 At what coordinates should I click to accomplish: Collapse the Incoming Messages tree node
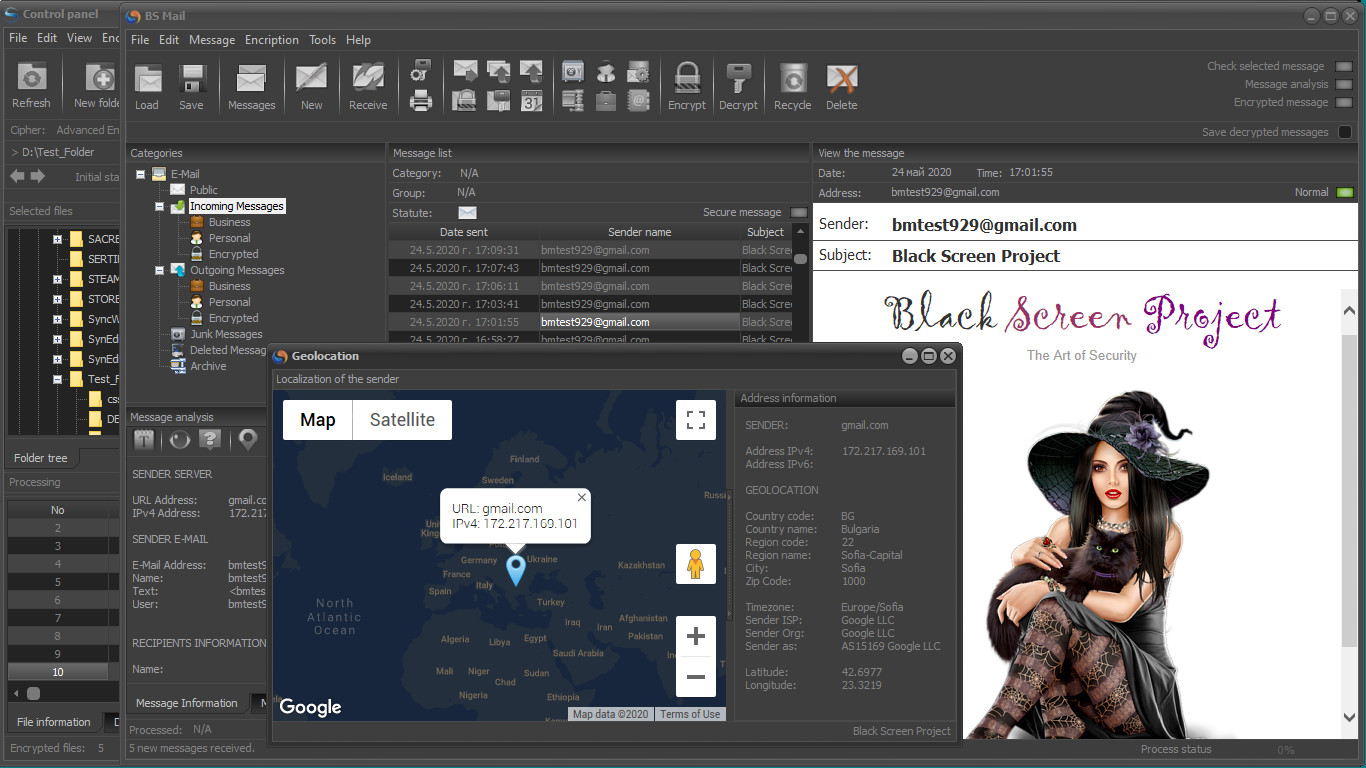160,206
